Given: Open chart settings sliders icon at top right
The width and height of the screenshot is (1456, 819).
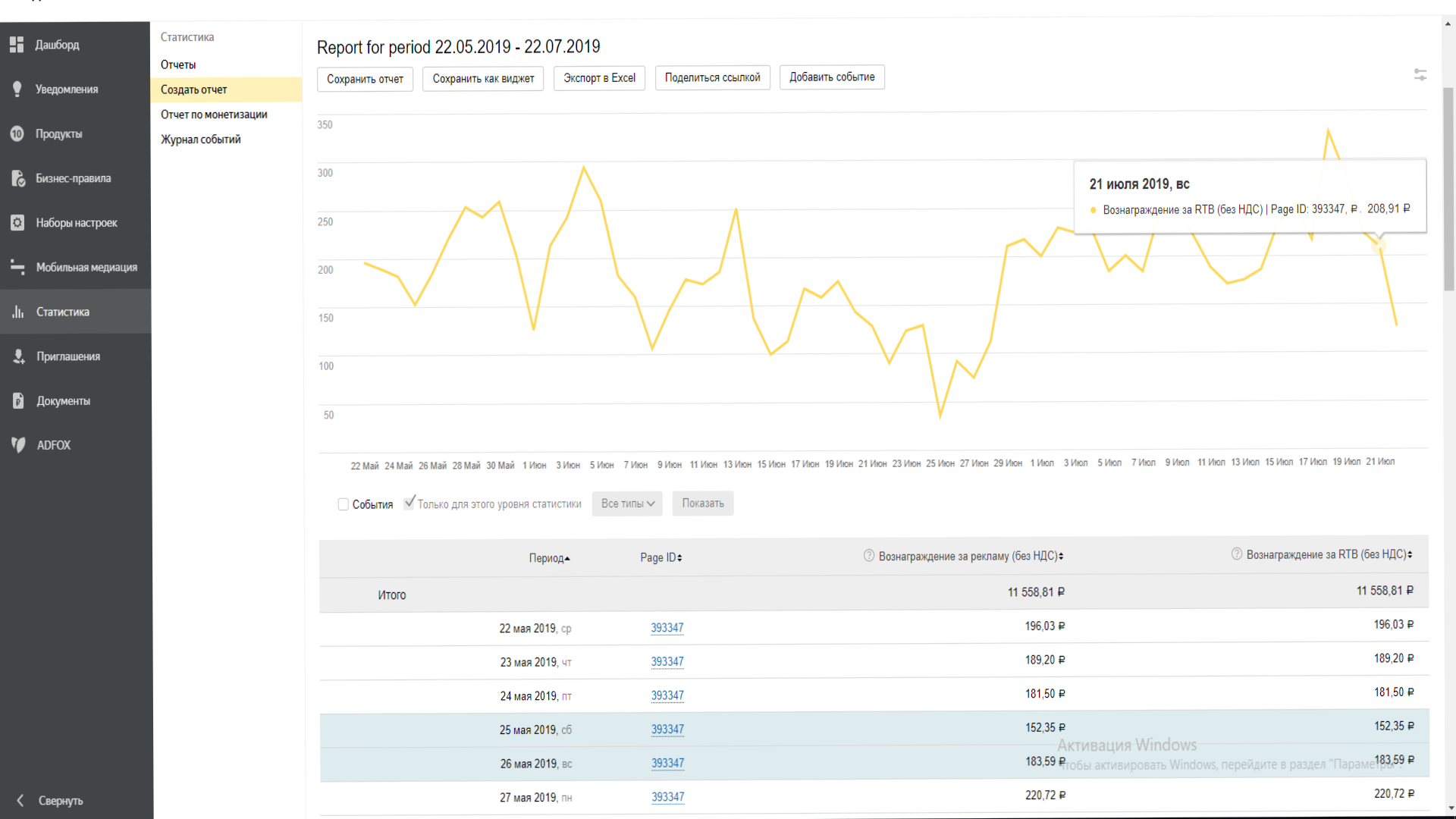Looking at the screenshot, I should [1420, 75].
